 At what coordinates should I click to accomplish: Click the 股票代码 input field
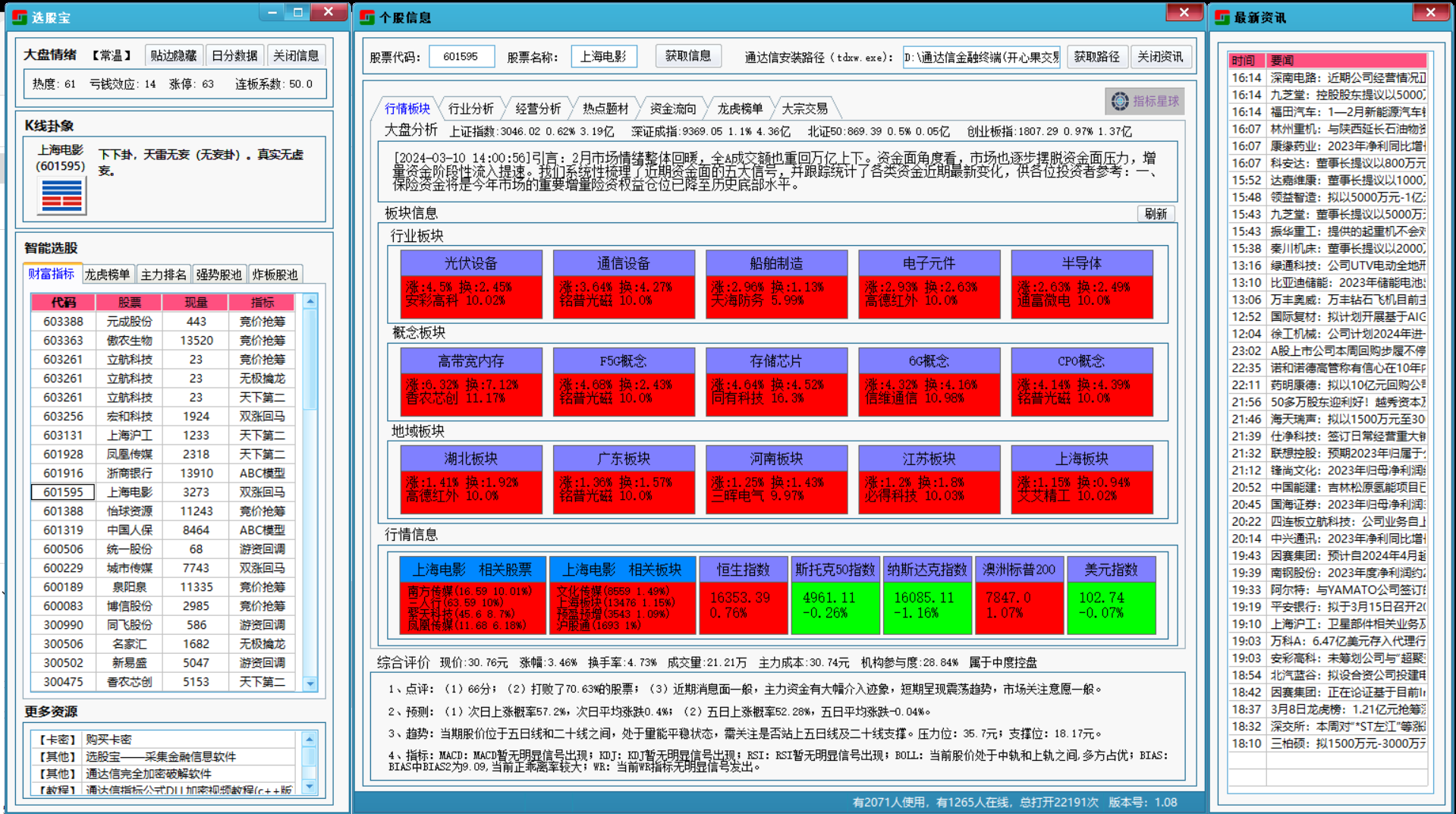tap(461, 57)
